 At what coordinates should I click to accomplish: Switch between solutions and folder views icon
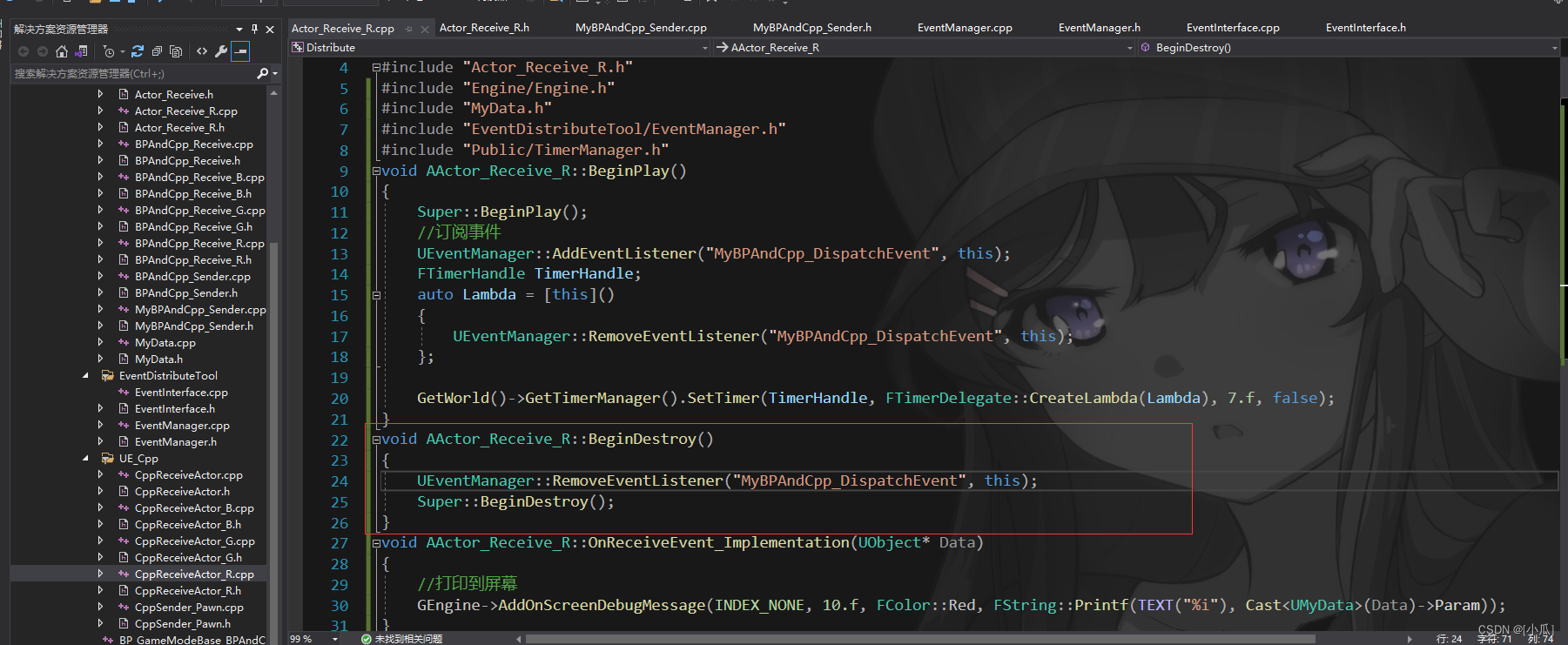pyautogui.click(x=81, y=51)
